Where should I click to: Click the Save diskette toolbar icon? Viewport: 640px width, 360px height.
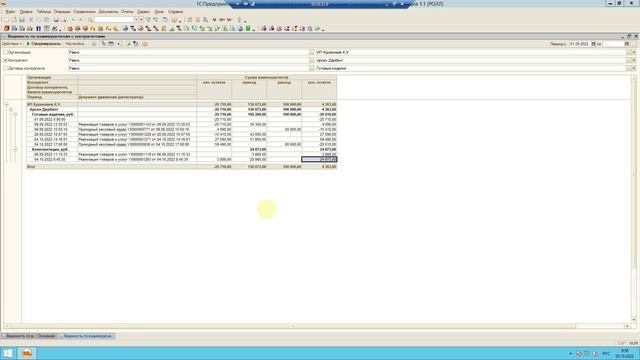(22, 20)
